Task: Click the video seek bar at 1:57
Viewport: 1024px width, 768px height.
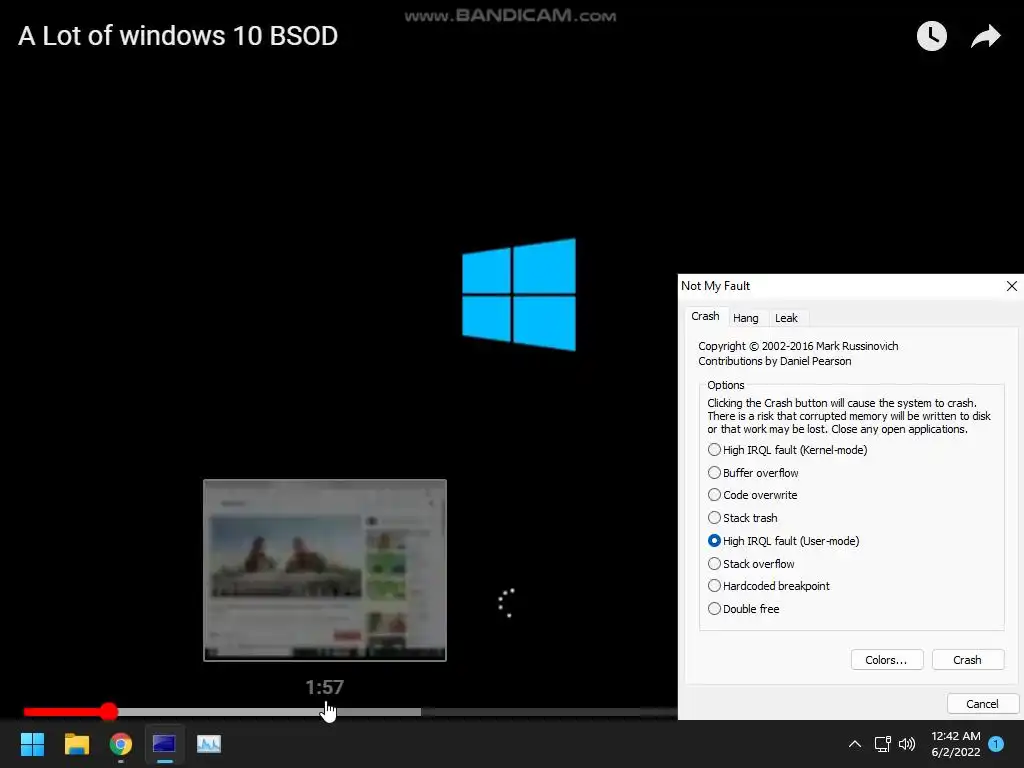Action: (x=325, y=712)
